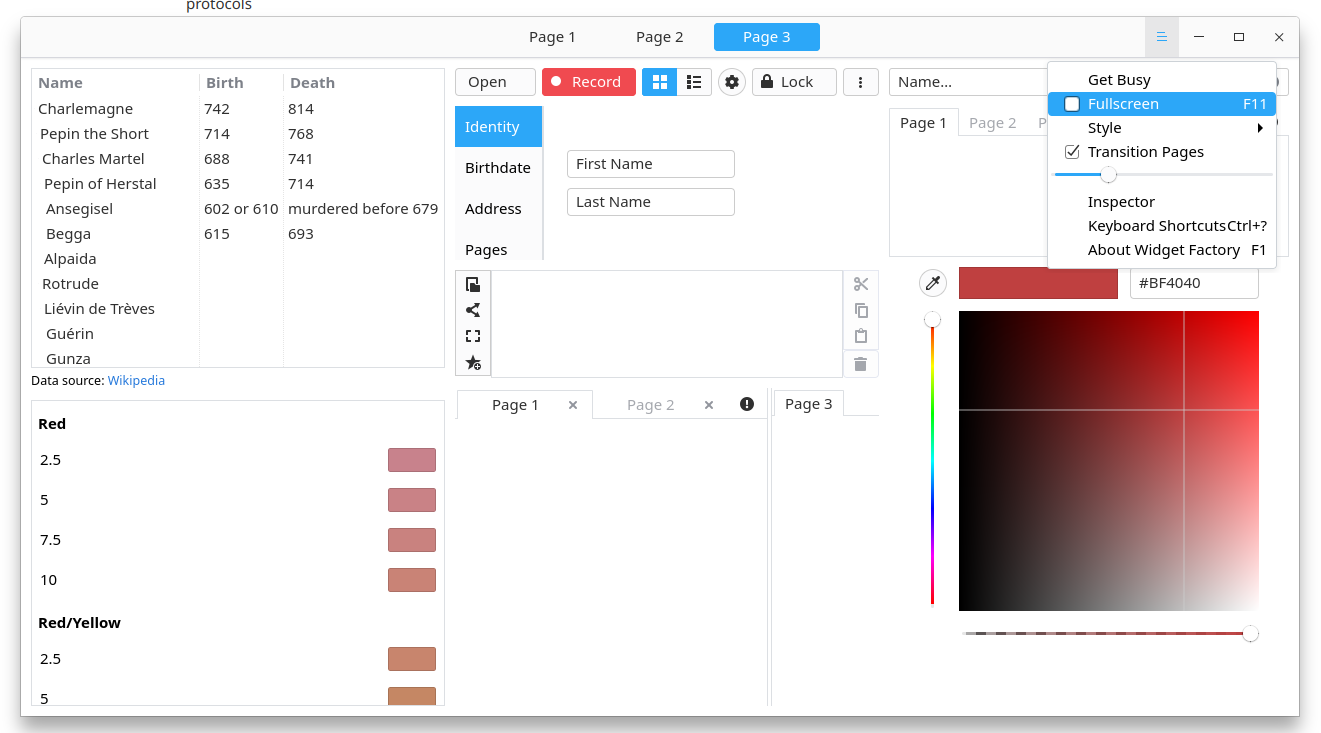Screen dimensions: 1321x733
Task: Click the share icon in side toolbar
Action: pyautogui.click(x=473, y=310)
